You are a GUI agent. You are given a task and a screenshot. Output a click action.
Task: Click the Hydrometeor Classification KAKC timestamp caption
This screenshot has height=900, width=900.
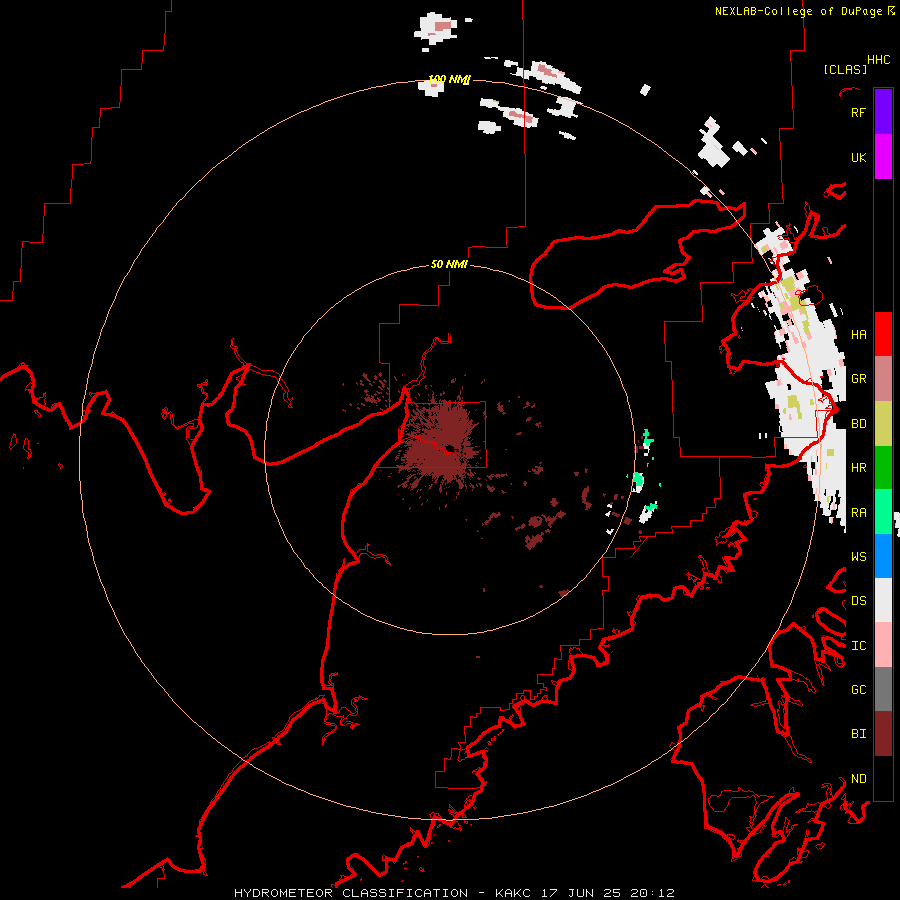(x=454, y=893)
